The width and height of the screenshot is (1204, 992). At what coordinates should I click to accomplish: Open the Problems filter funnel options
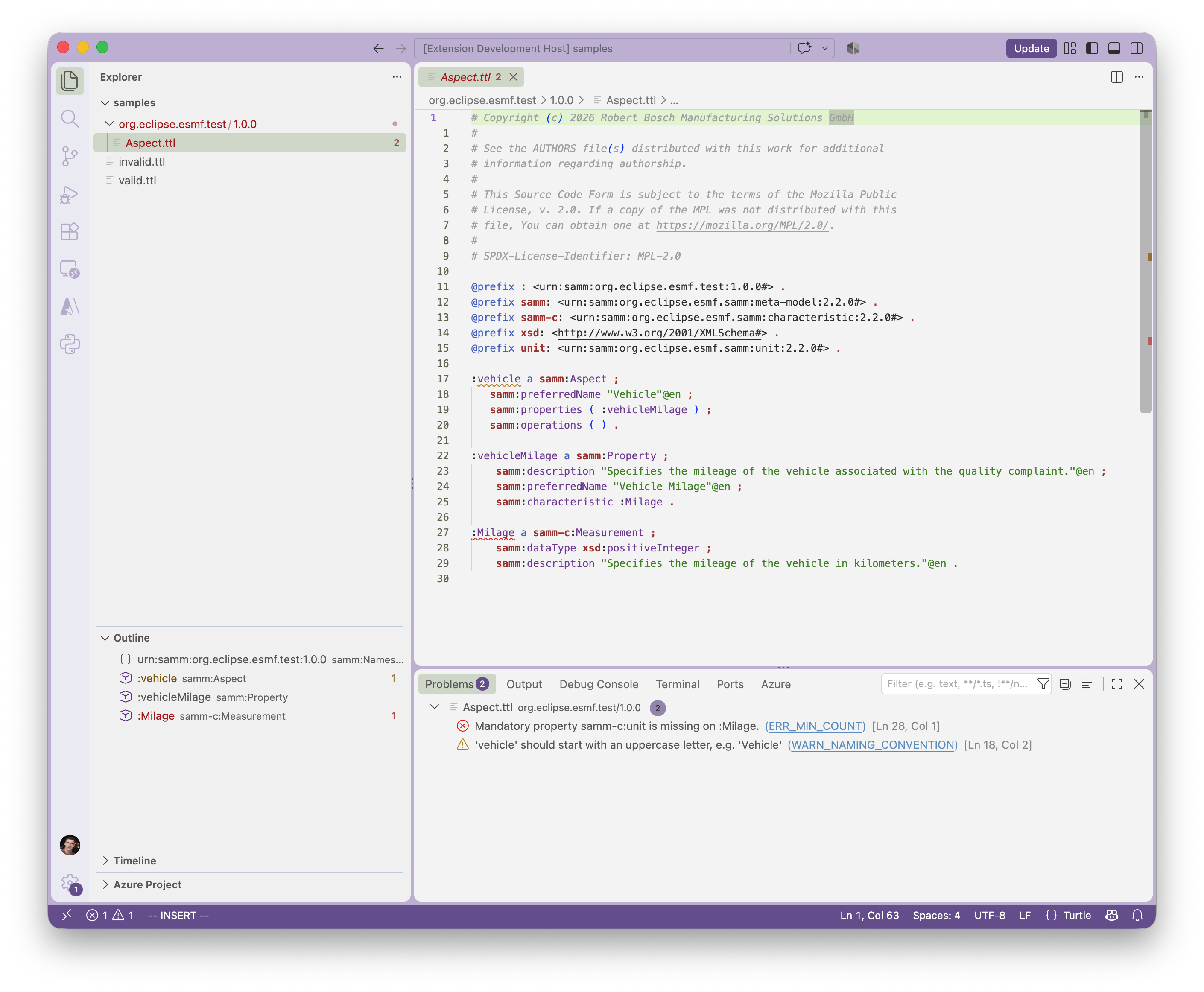[x=1043, y=684]
